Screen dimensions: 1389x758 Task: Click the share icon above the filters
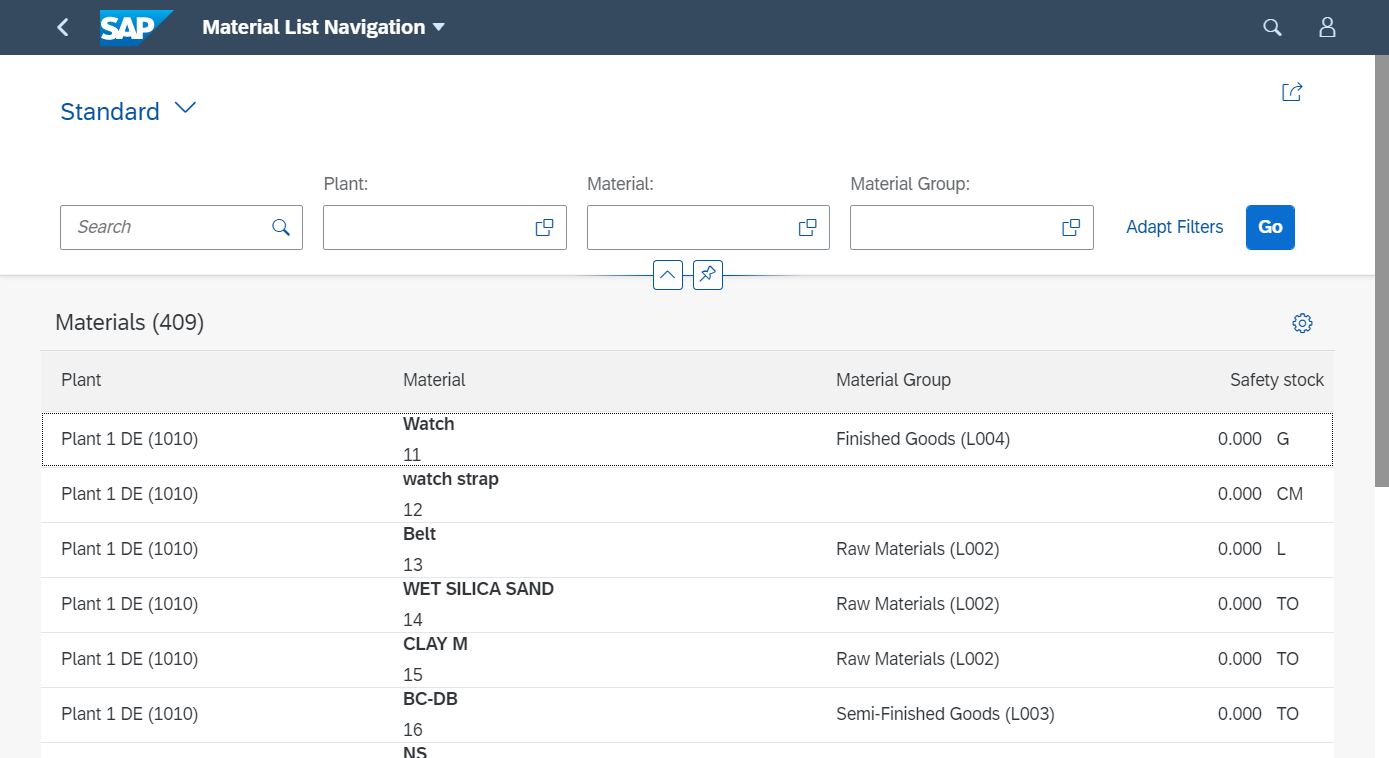pos(1291,91)
